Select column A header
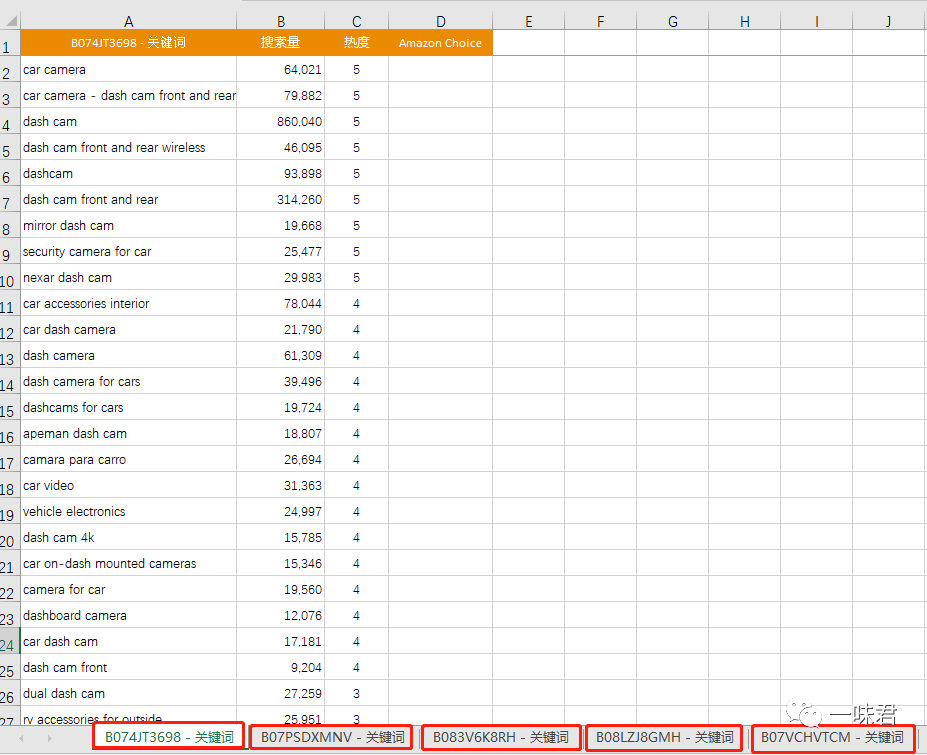The image size is (927, 755). coord(128,22)
